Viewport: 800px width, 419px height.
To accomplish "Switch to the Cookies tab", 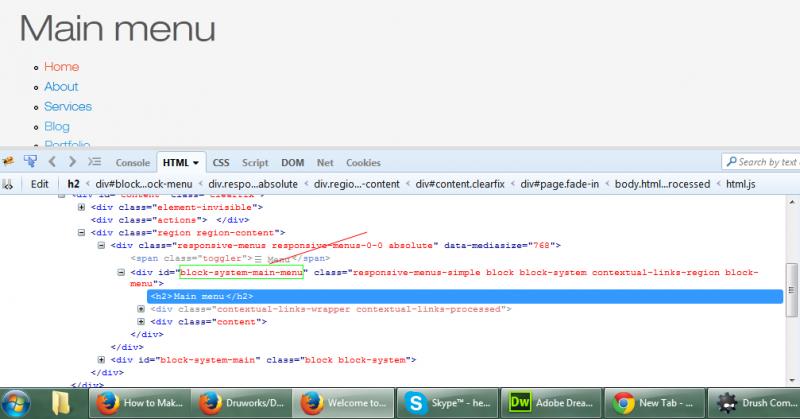I will pyautogui.click(x=363, y=163).
